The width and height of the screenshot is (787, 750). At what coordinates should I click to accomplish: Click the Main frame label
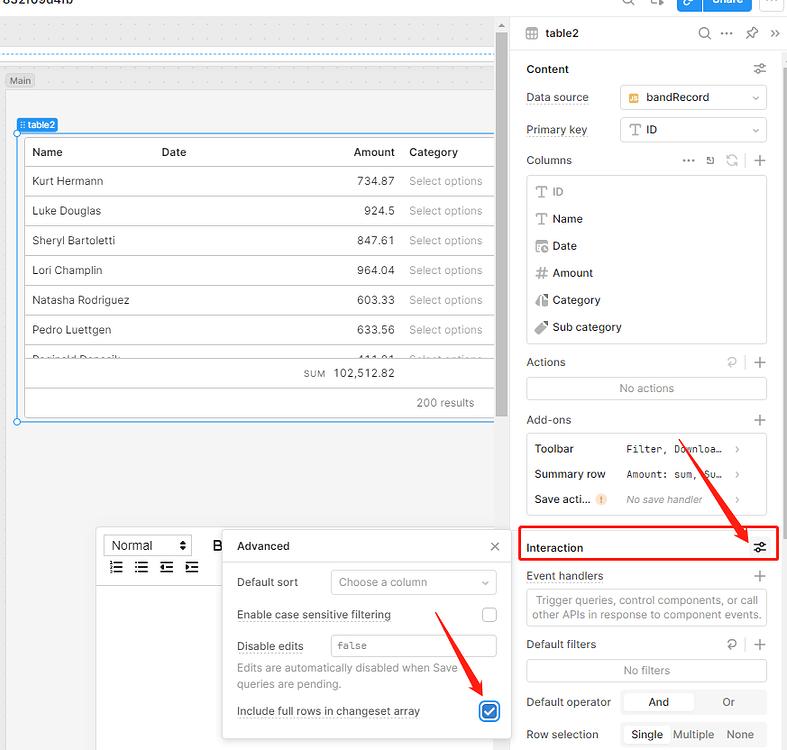click(x=20, y=81)
